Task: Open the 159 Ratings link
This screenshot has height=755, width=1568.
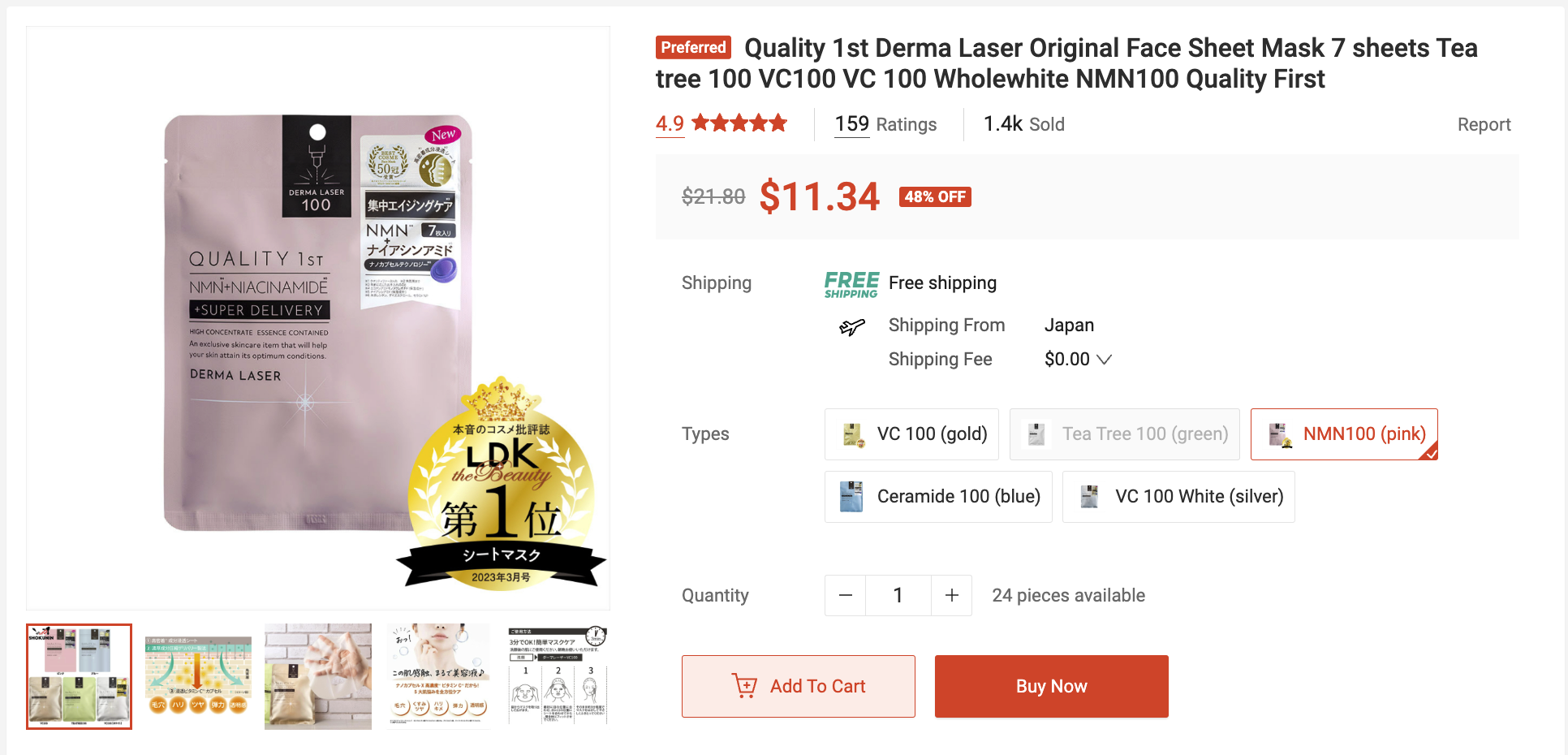Action: pos(885,124)
